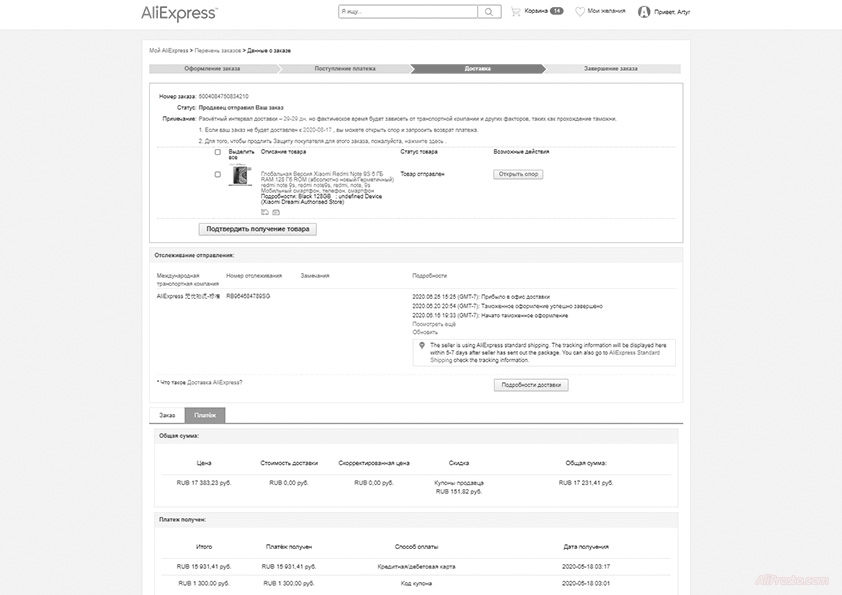The height and width of the screenshot is (595, 842).
Task: Click the user avatar icon
Action: (644, 12)
